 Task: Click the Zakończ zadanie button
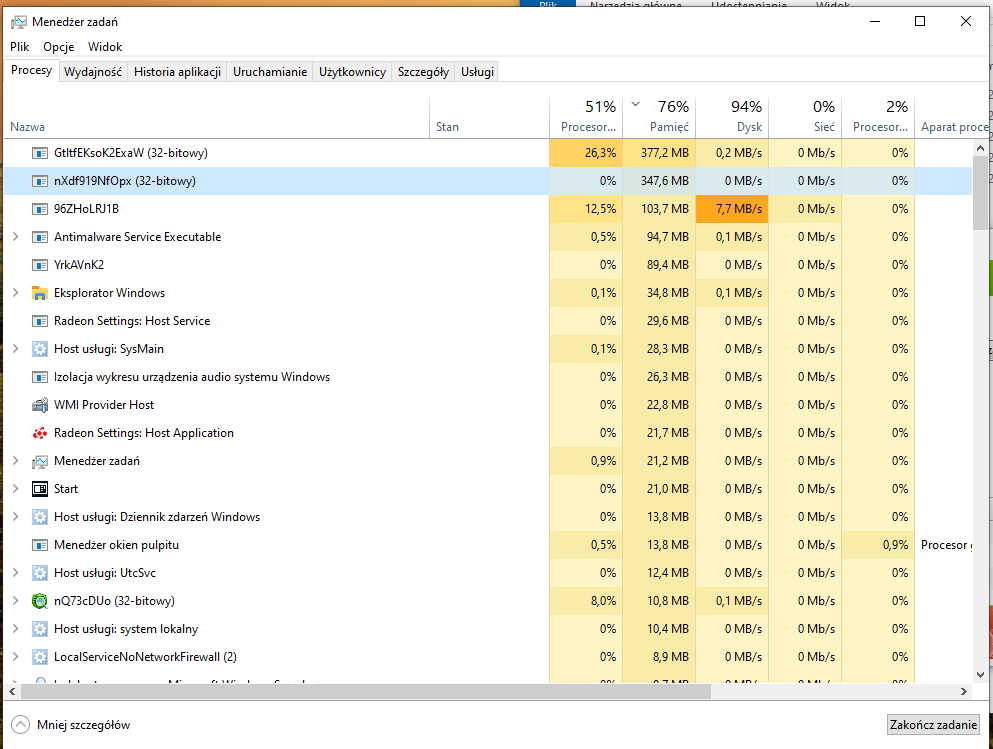tap(933, 725)
